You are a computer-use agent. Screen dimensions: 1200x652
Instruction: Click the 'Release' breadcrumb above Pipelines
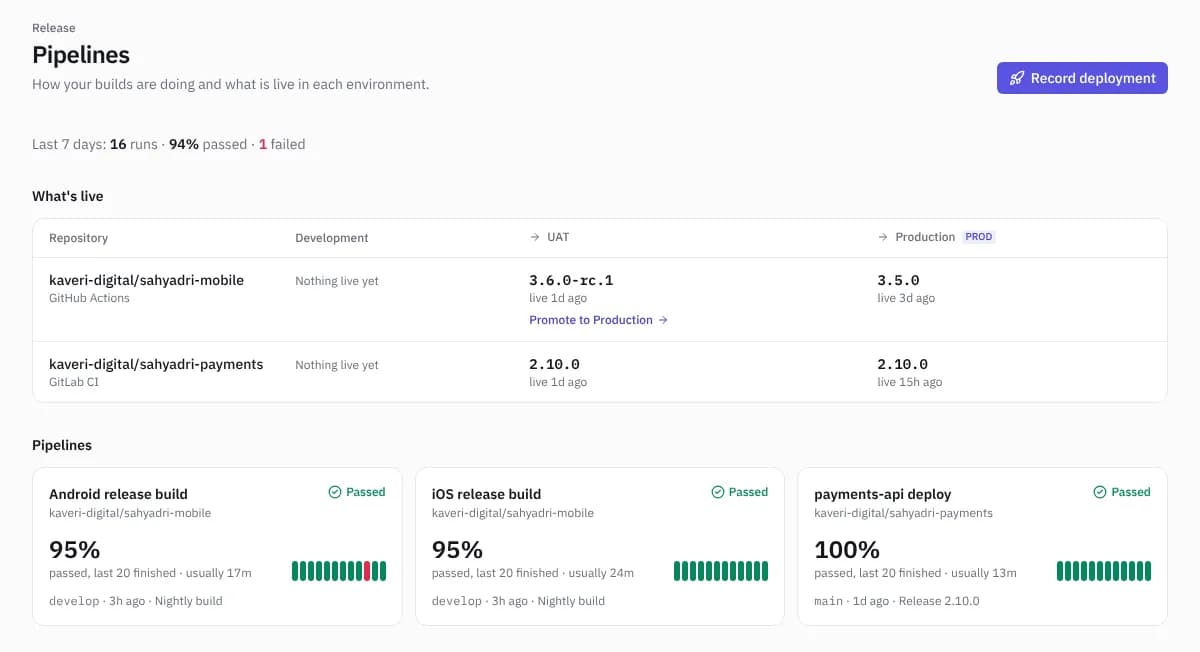click(x=54, y=28)
